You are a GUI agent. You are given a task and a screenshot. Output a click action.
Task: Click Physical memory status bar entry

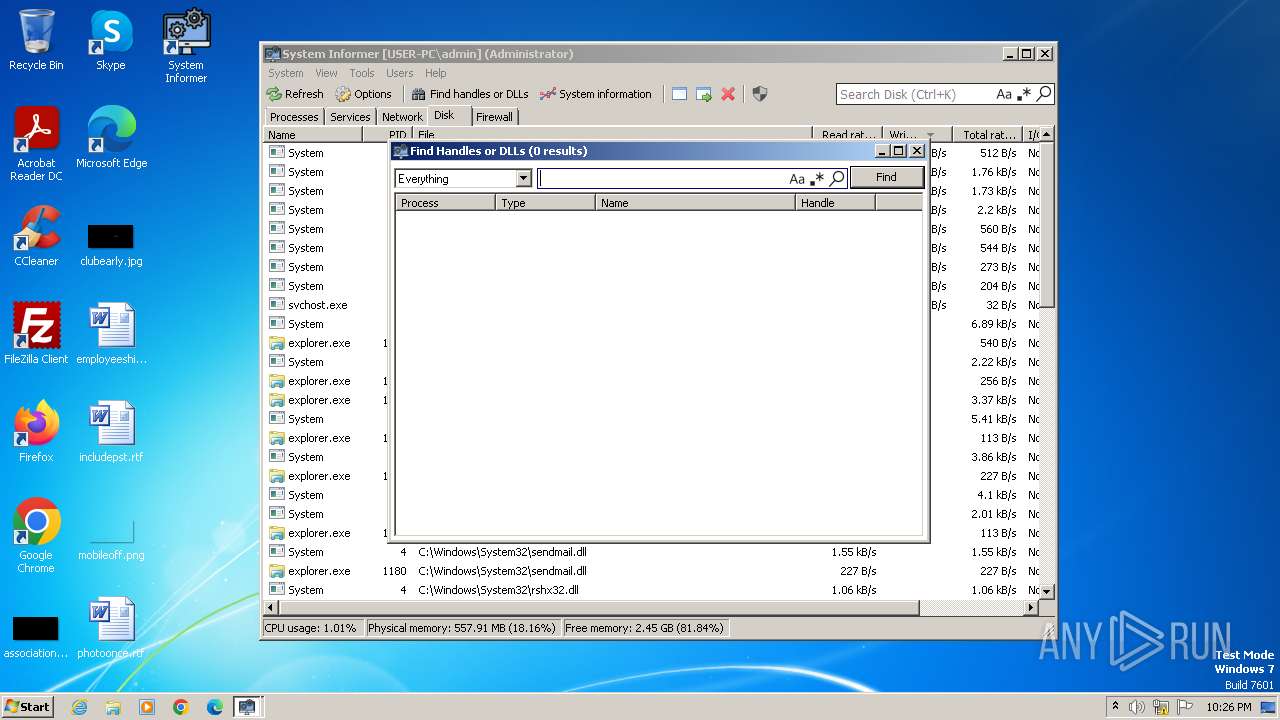click(461, 628)
